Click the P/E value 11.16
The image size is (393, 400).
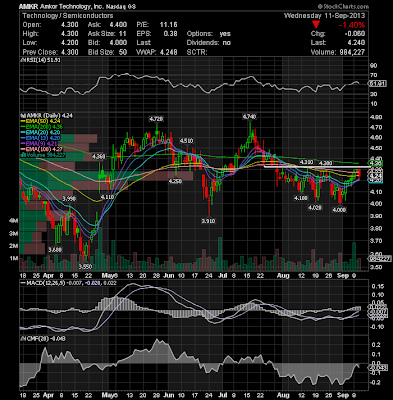pos(169,25)
